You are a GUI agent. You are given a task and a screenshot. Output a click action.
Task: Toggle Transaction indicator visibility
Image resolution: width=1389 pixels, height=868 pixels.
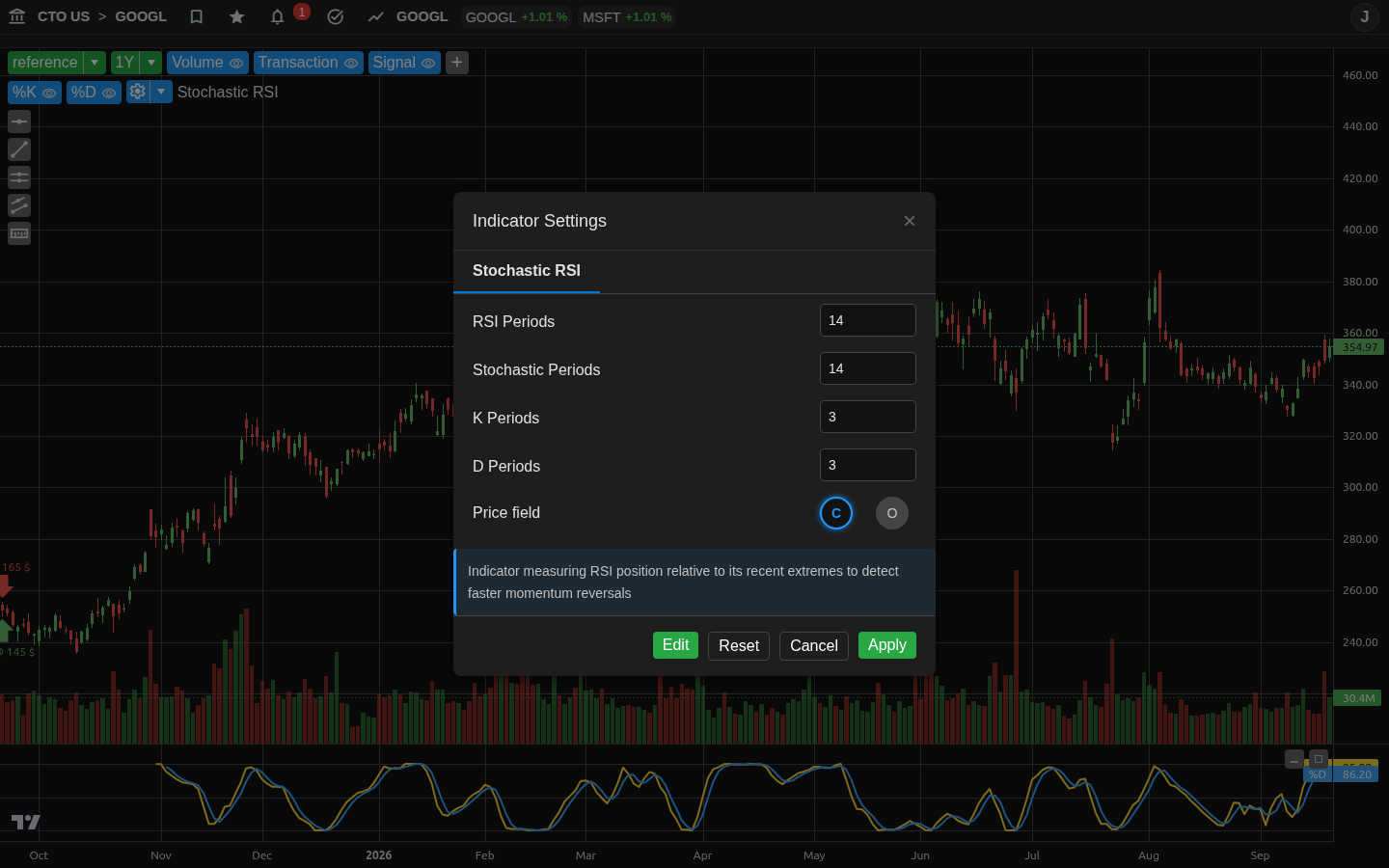coord(351,63)
